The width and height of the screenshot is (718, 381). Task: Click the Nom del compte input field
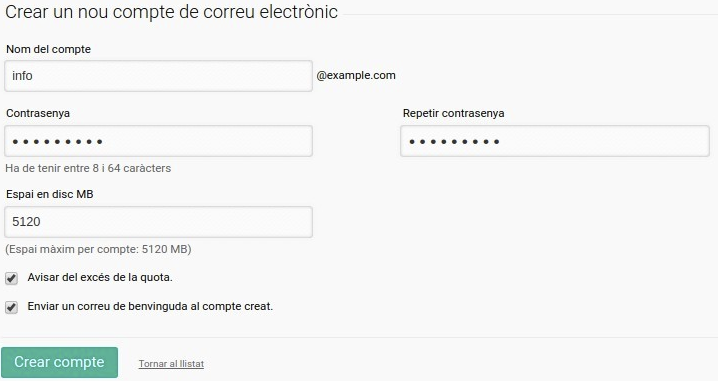[x=158, y=76]
